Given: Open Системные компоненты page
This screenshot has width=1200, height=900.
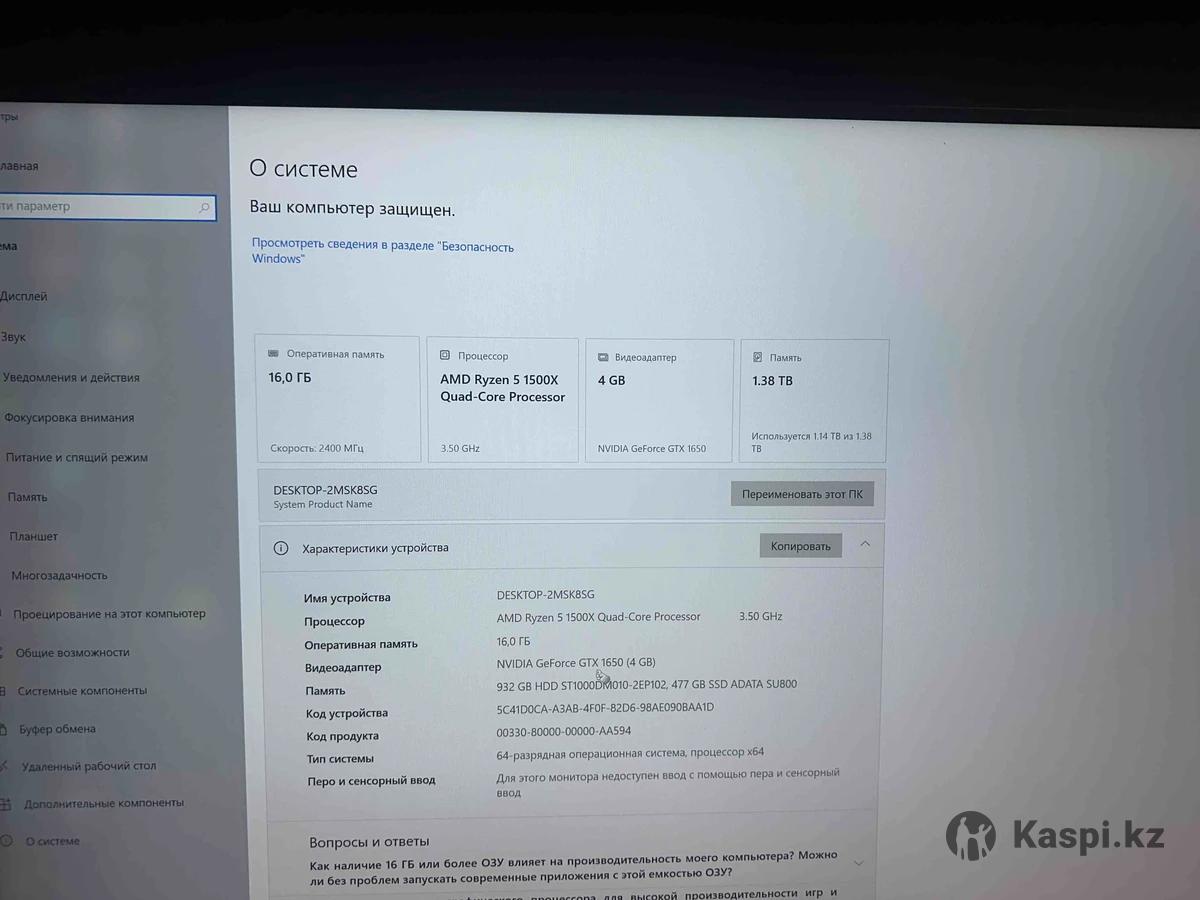Looking at the screenshot, I should pos(81,691).
